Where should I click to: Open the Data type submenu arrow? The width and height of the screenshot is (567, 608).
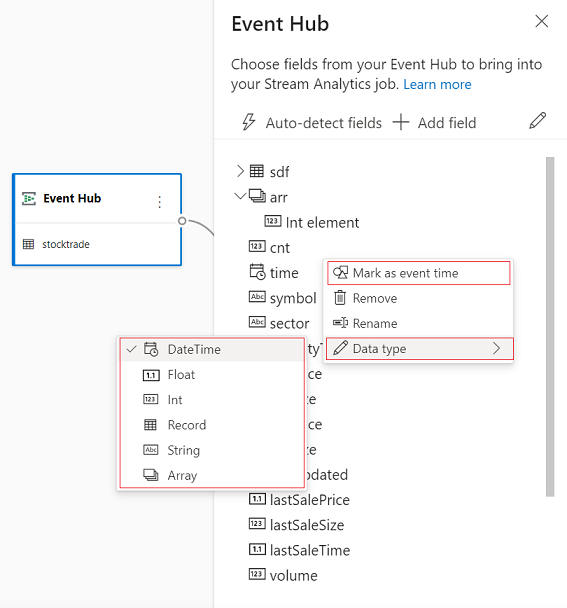[496, 348]
